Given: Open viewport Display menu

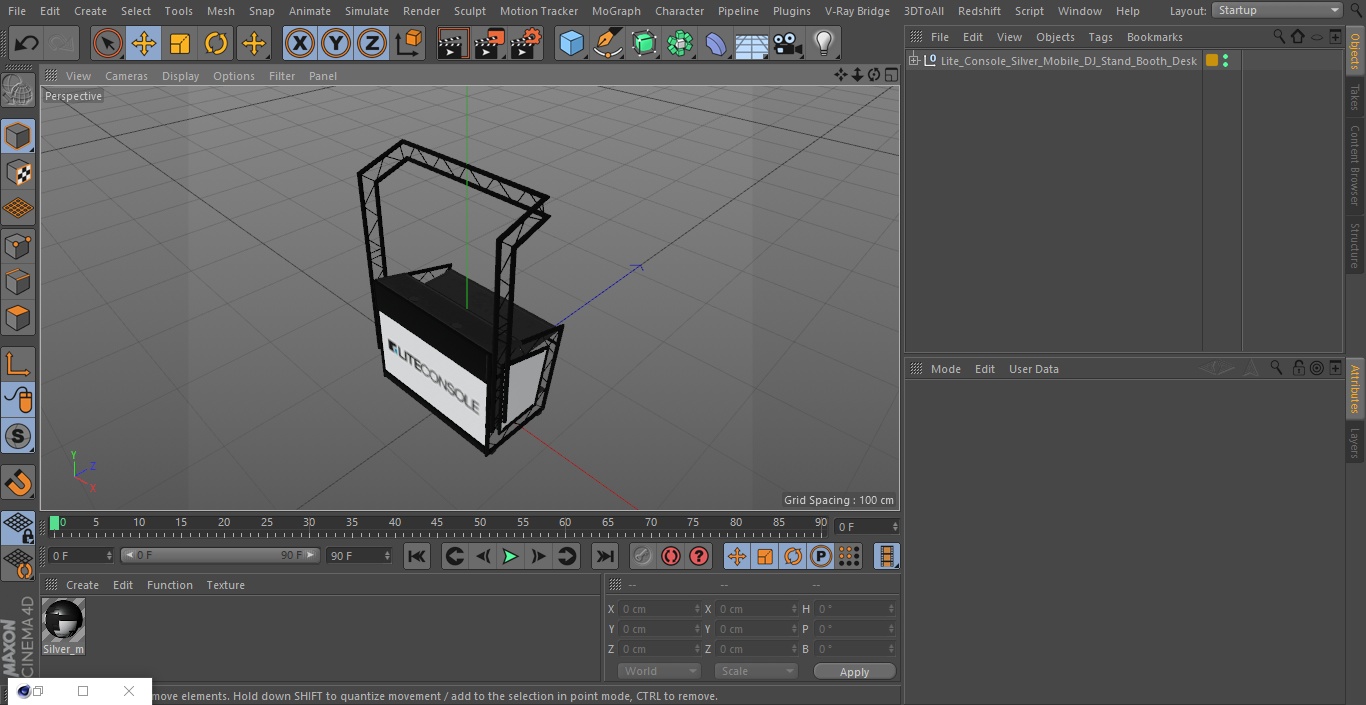Looking at the screenshot, I should [x=180, y=76].
